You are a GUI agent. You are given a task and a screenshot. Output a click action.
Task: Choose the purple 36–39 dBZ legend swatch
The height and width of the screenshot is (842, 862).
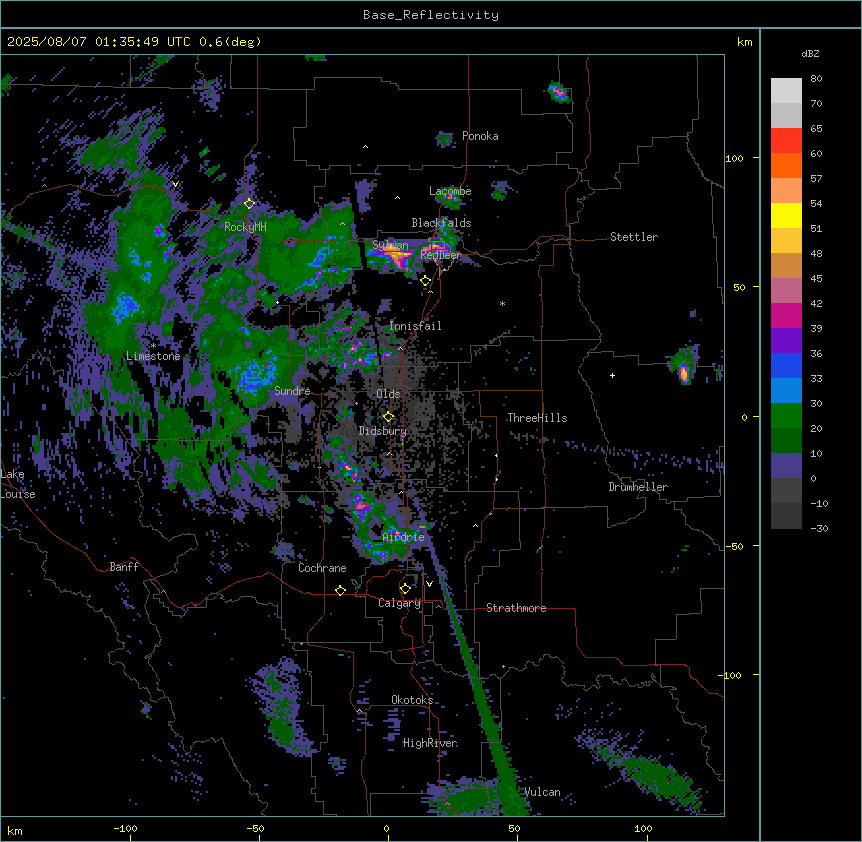[x=786, y=341]
